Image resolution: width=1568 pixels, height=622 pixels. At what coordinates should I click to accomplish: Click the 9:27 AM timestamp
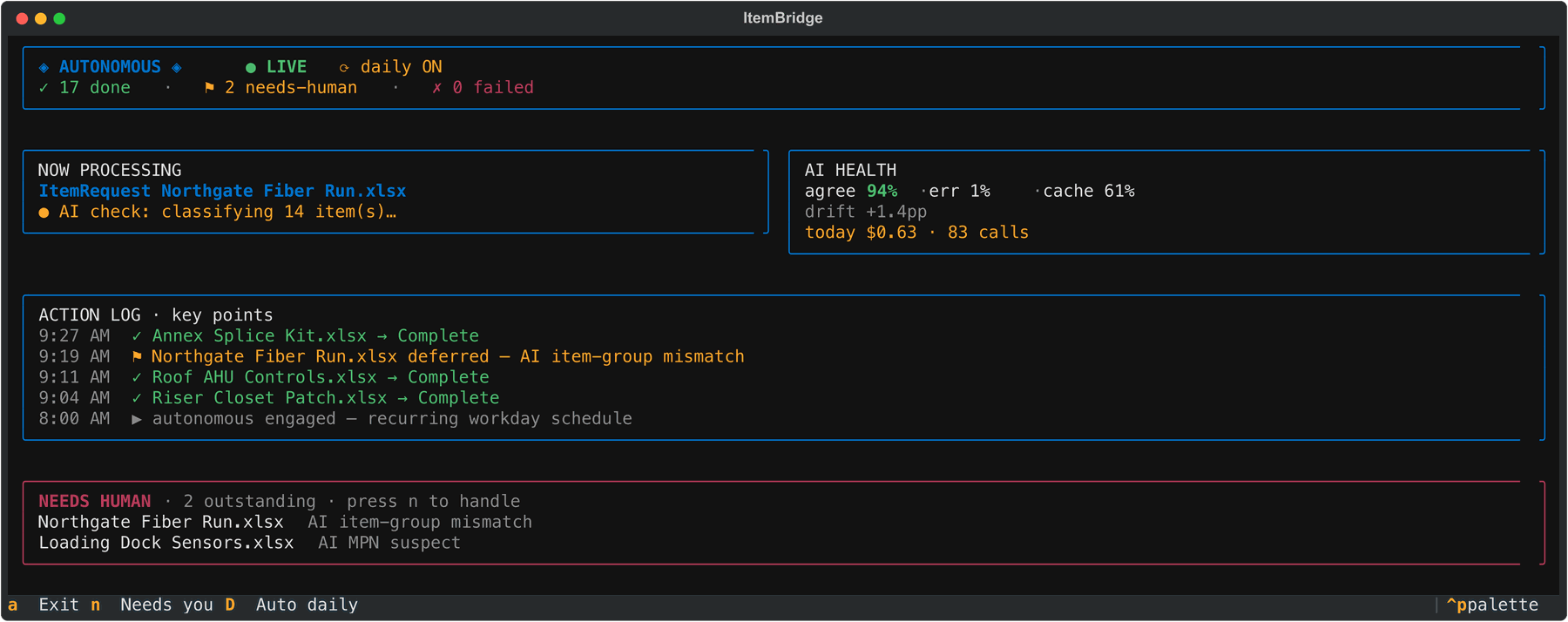(x=74, y=336)
